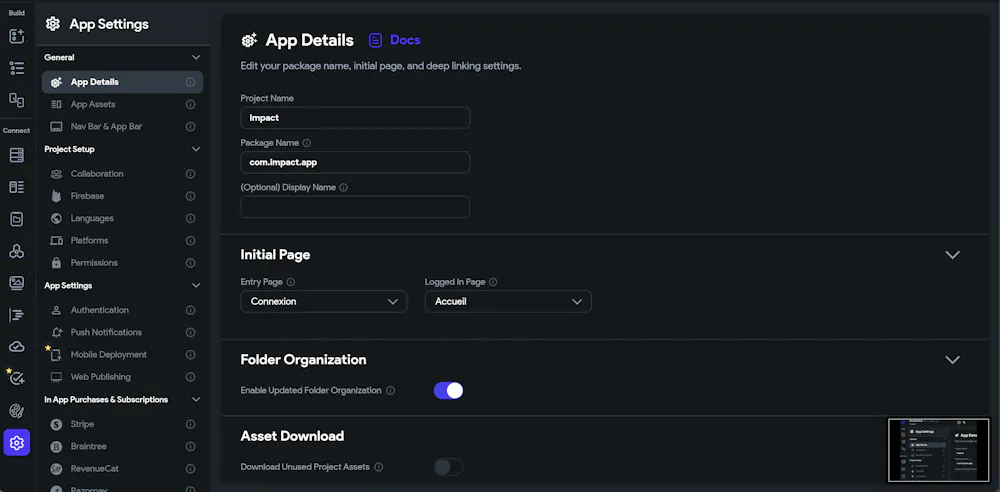Enable Download Unused Project Assets toggle

coord(448,467)
